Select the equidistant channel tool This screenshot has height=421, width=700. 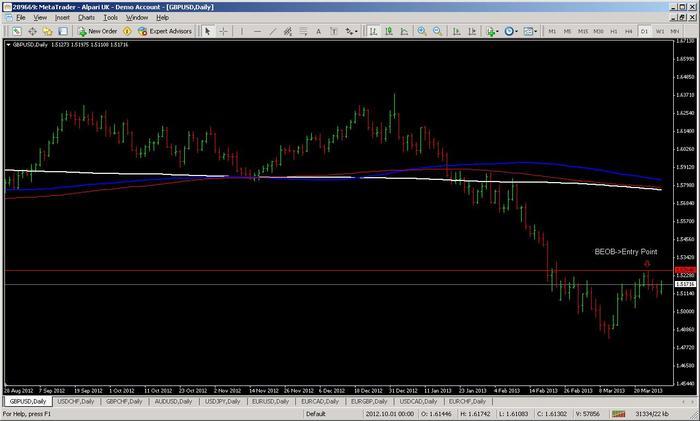coord(288,31)
